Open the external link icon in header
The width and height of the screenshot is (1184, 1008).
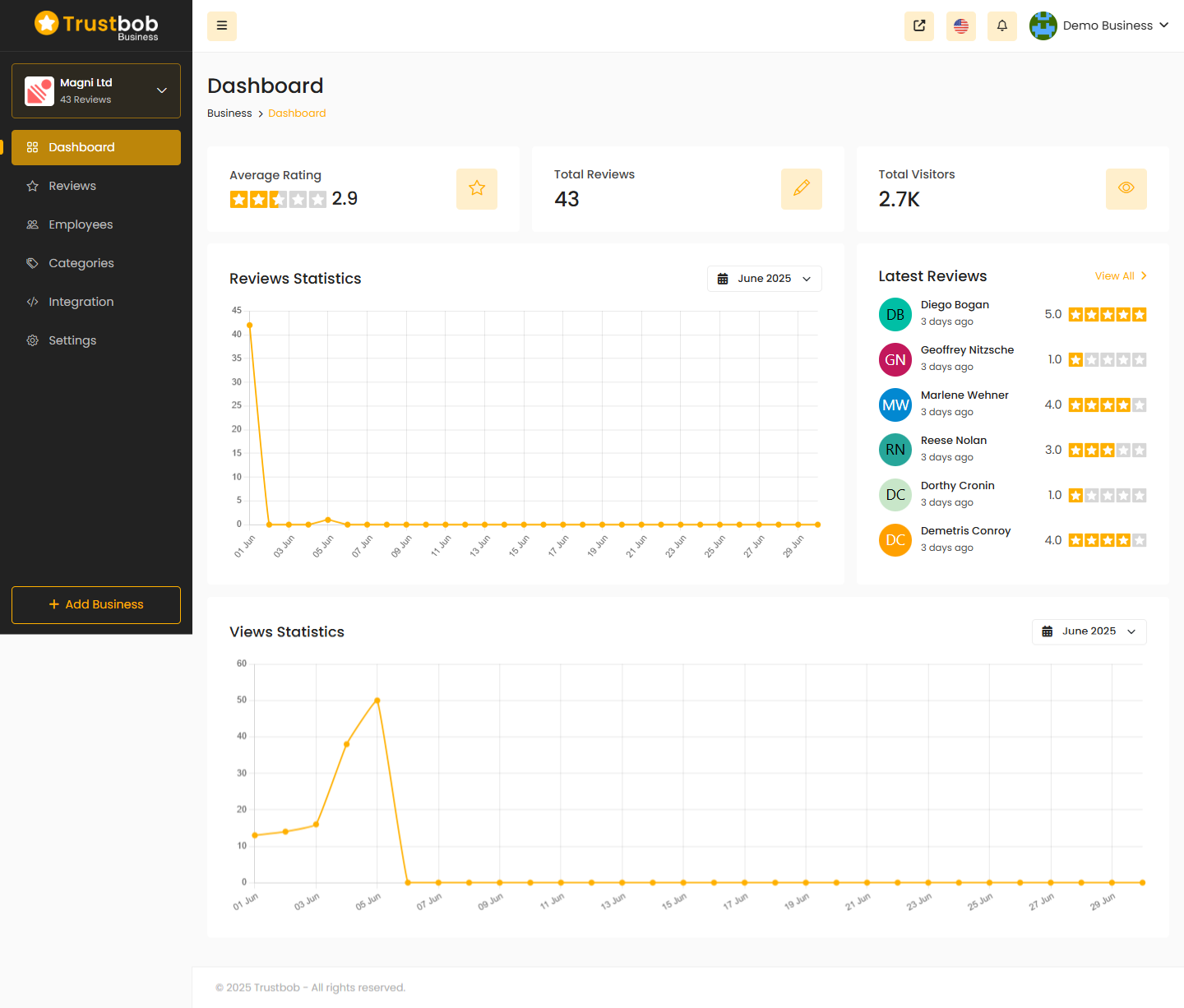(919, 26)
